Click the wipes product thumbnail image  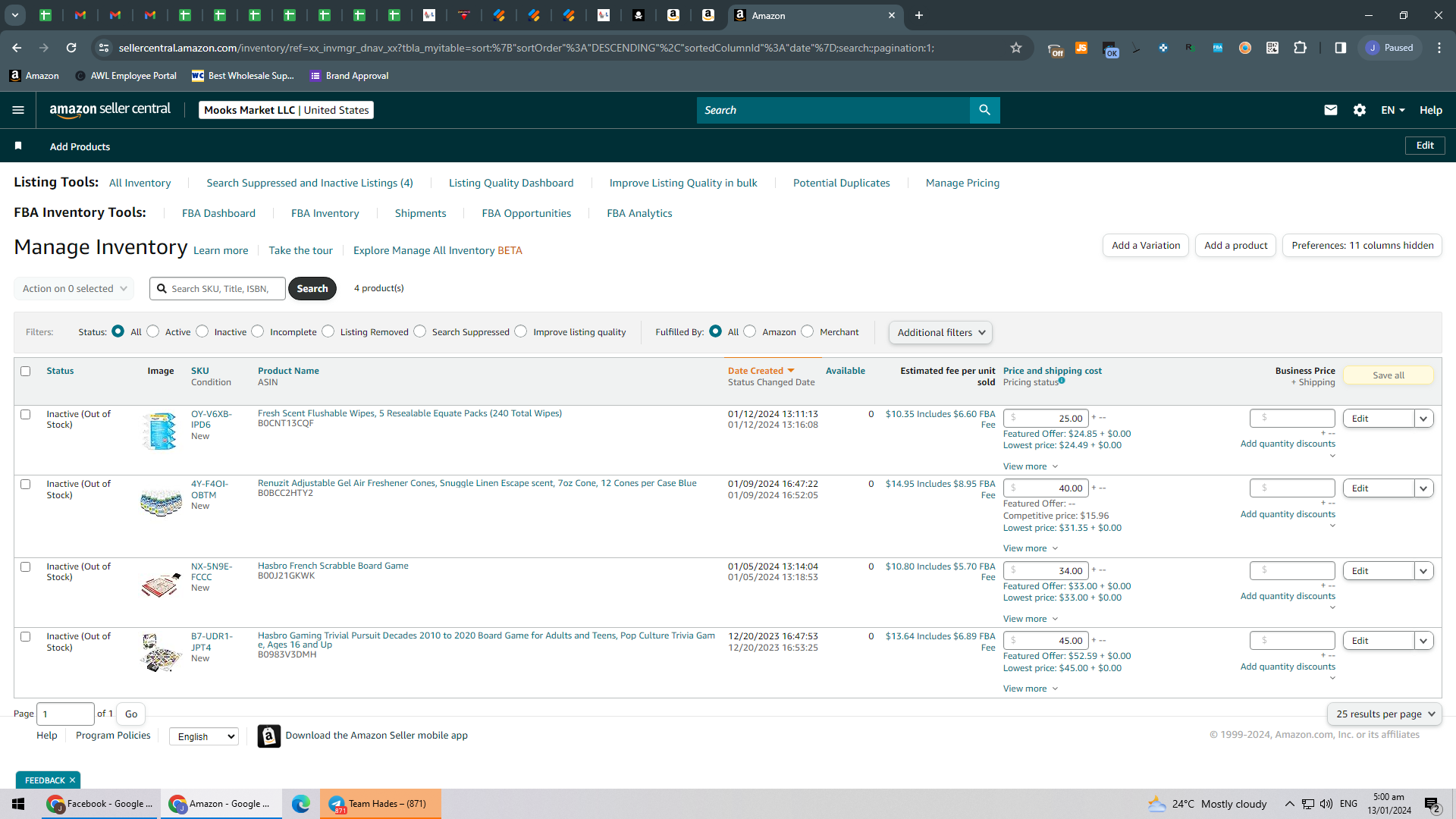pos(160,431)
